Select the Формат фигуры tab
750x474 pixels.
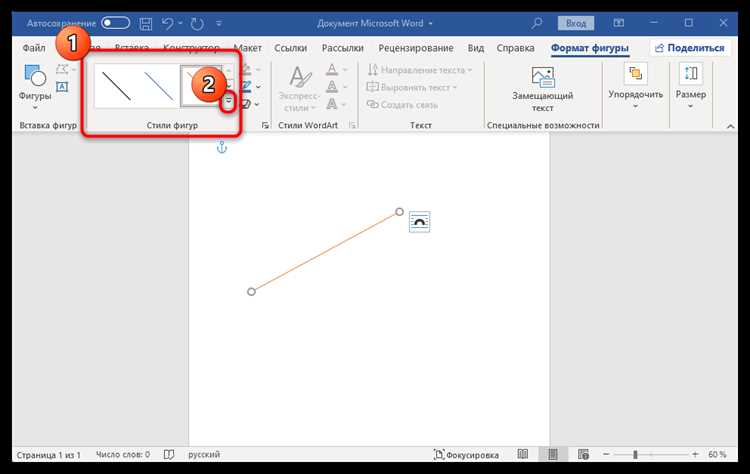tap(590, 48)
